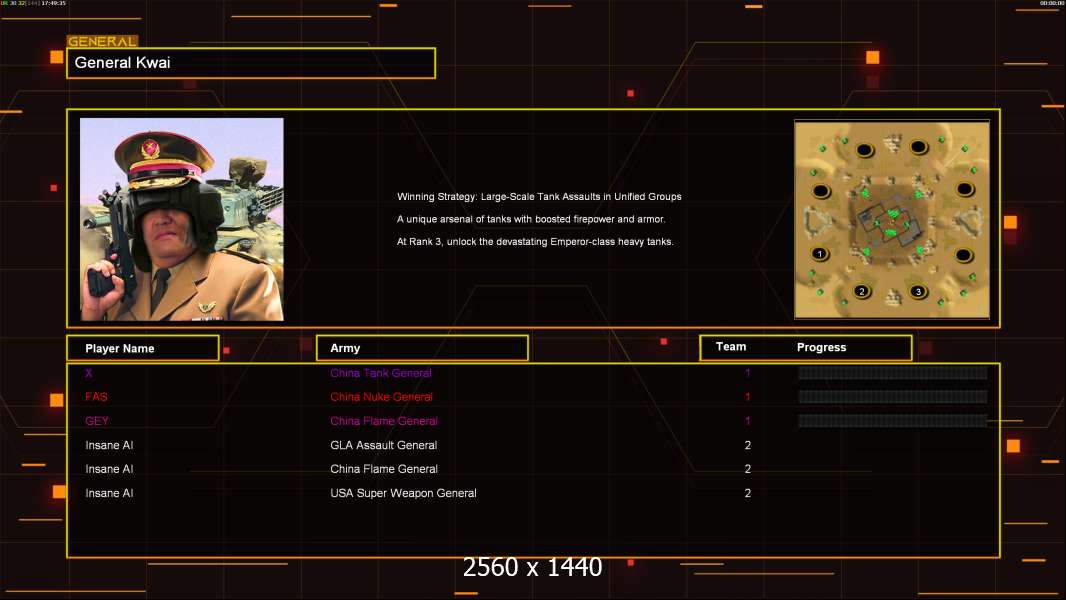This screenshot has width=1066, height=600.
Task: Click the Player Name column header
Action: tap(142, 348)
